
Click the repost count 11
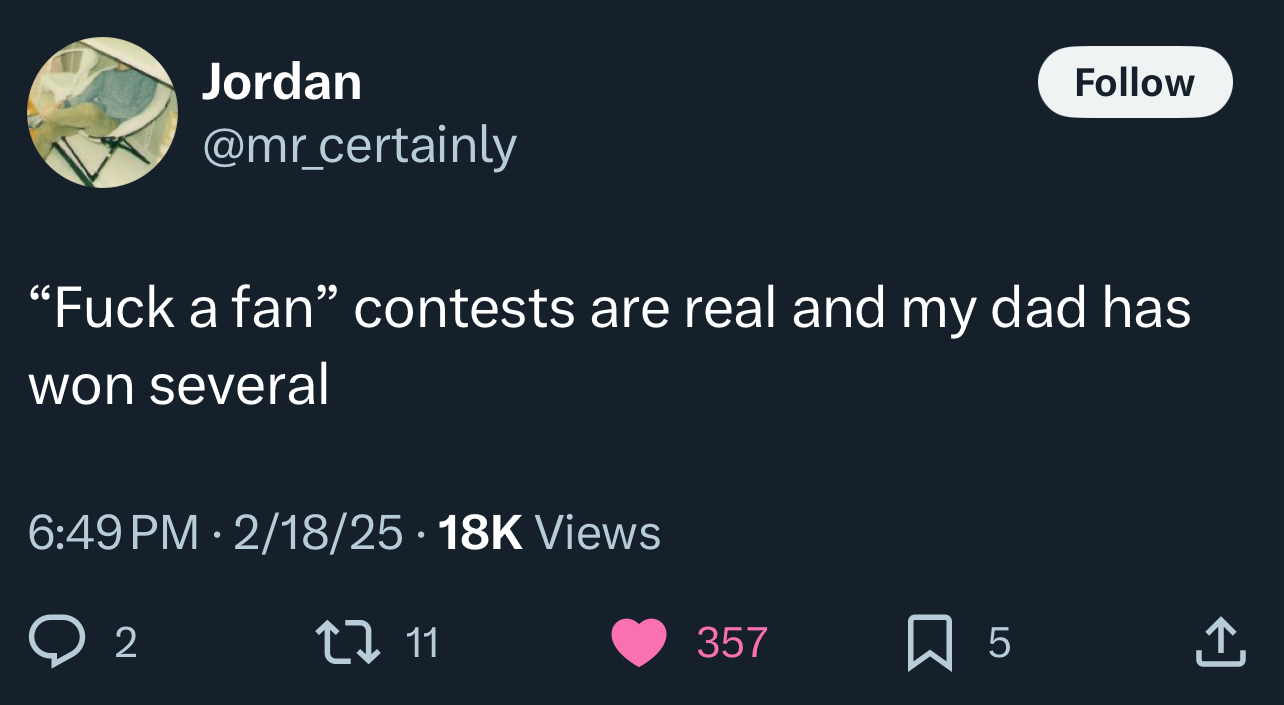[423, 642]
